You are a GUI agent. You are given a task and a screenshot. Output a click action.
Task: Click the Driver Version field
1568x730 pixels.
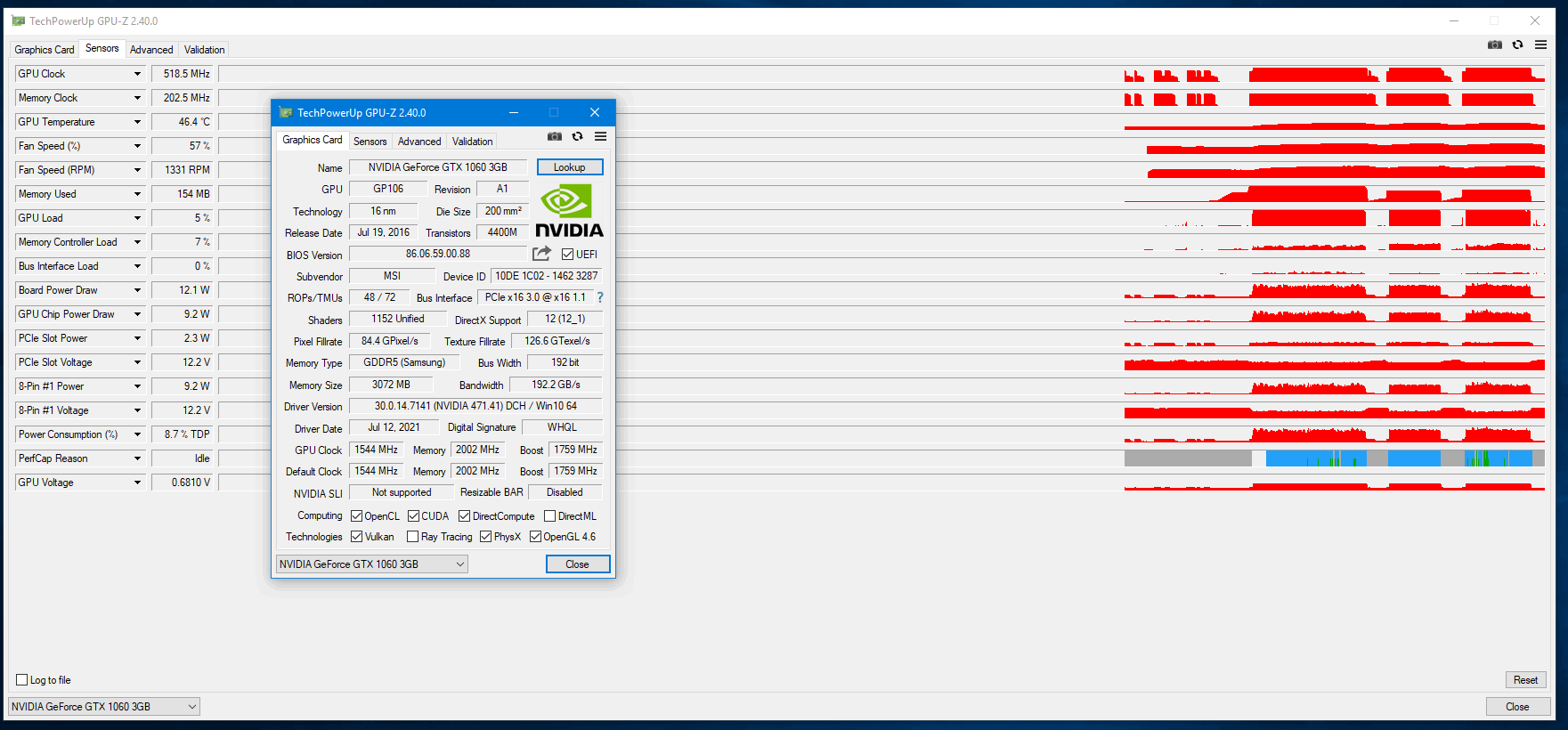click(475, 406)
